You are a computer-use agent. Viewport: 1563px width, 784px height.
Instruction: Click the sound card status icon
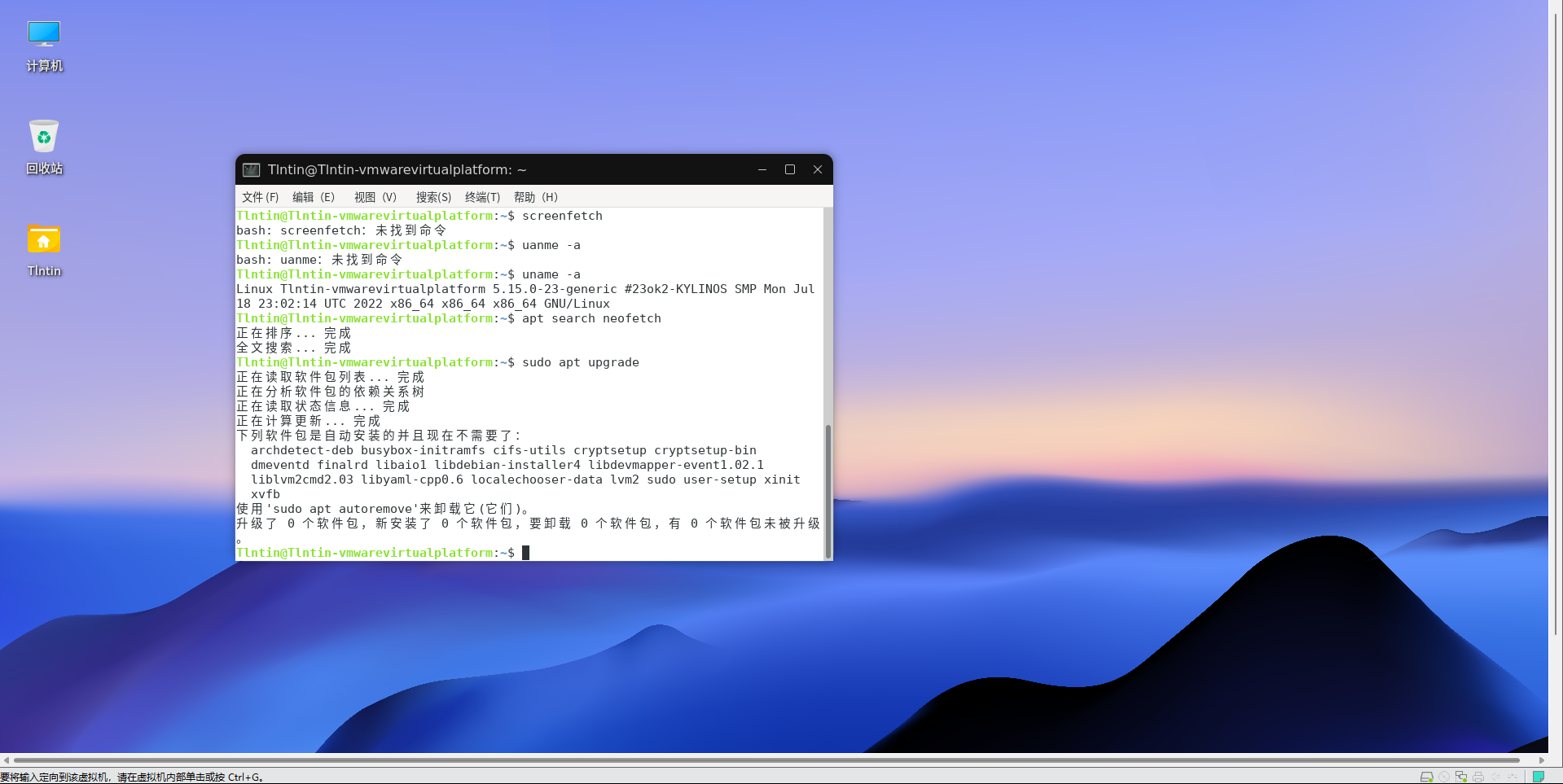[x=1495, y=777]
